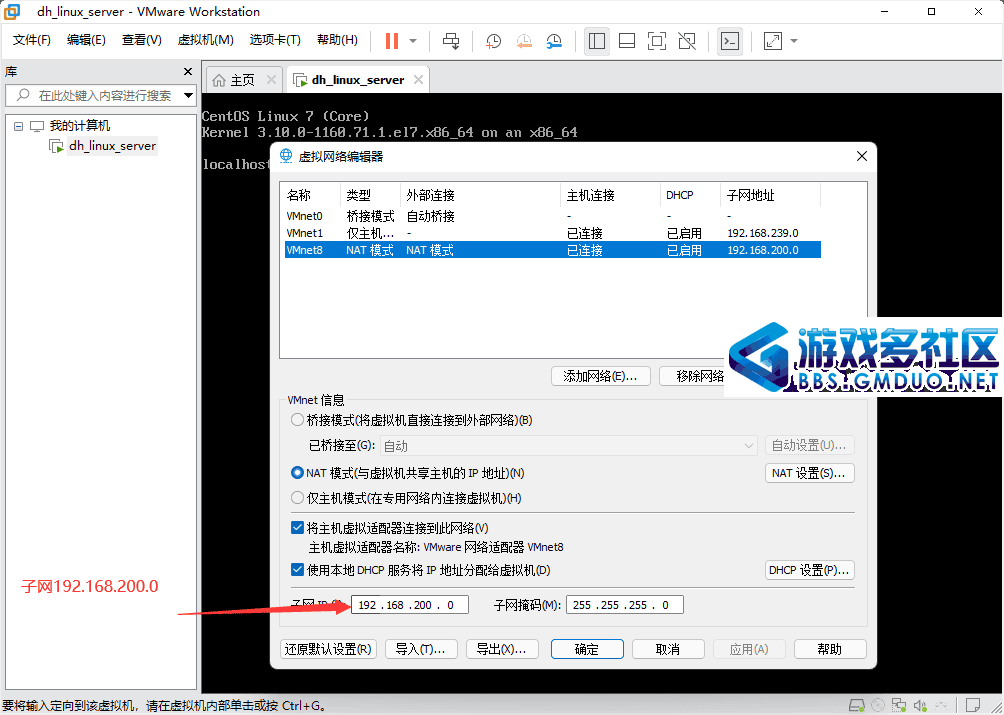The height and width of the screenshot is (715, 1004).
Task: Click the 帮助 button in the dialog
Action: coord(830,649)
